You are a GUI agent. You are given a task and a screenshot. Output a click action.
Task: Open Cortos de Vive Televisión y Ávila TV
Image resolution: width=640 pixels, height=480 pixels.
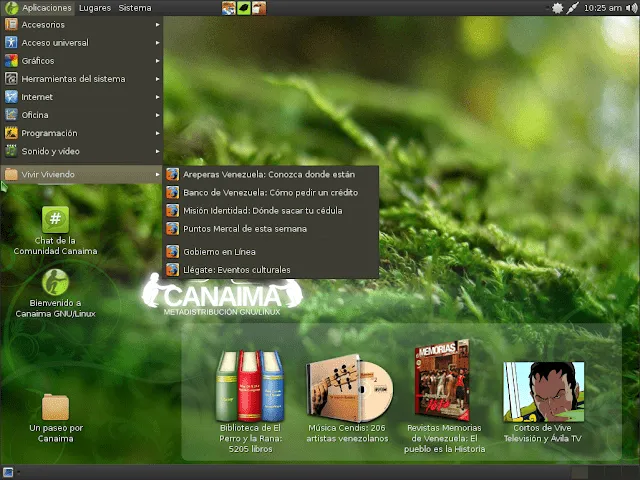543,402
